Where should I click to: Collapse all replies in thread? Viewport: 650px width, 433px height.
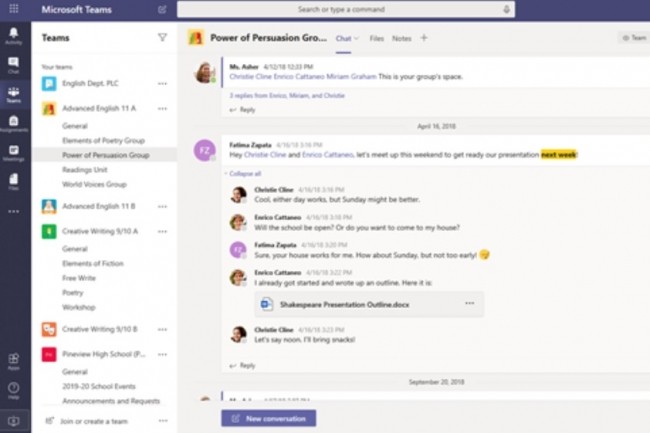245,174
